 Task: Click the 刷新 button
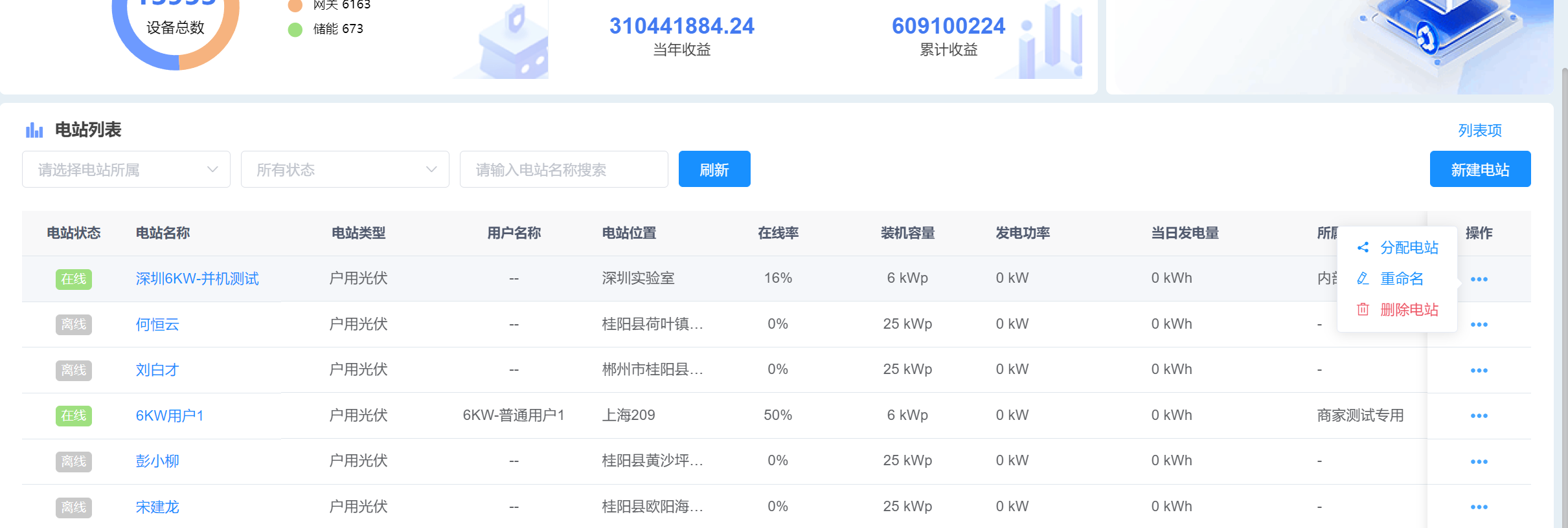[x=714, y=169]
